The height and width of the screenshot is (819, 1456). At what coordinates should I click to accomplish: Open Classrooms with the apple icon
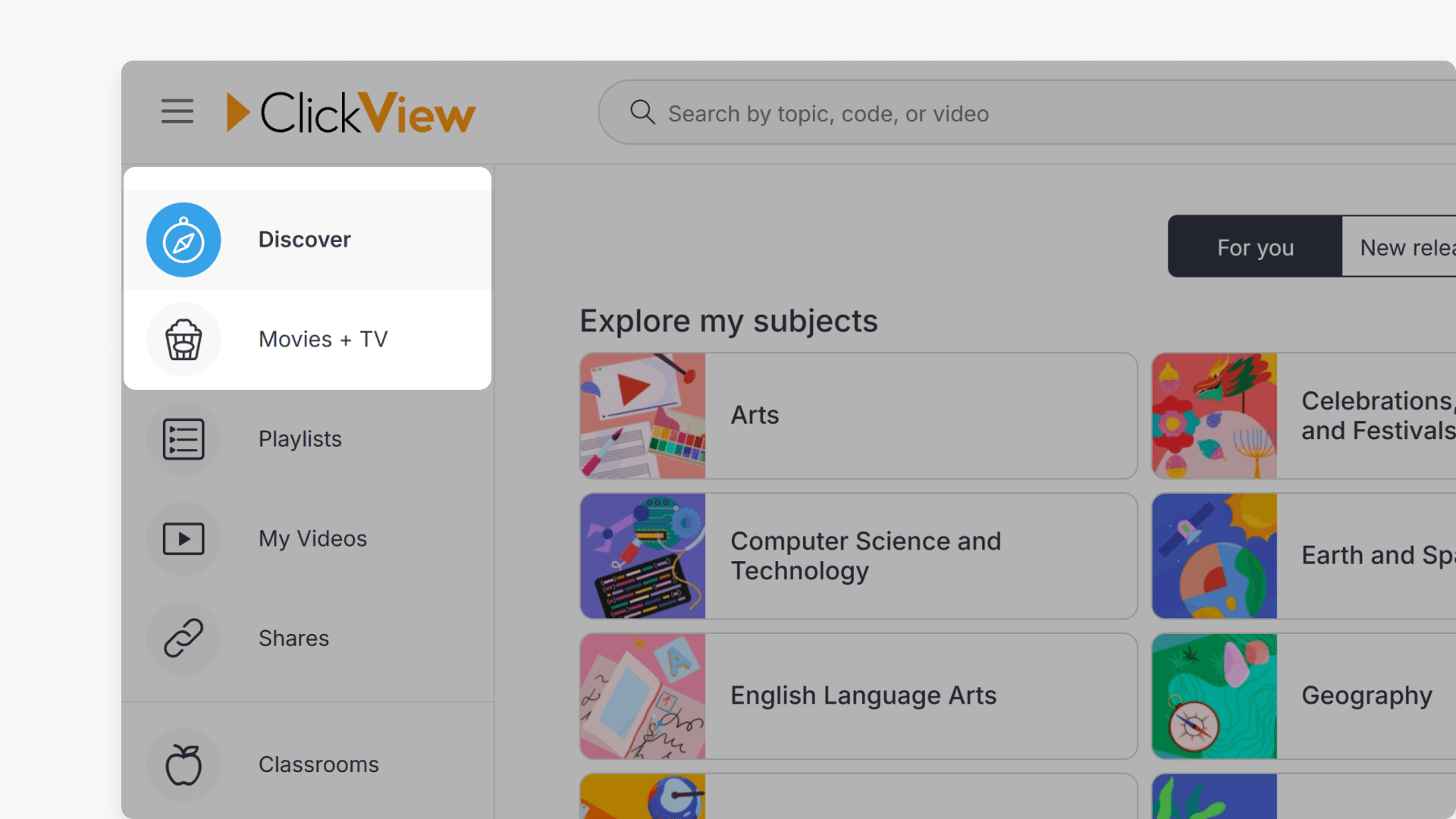pos(183,764)
